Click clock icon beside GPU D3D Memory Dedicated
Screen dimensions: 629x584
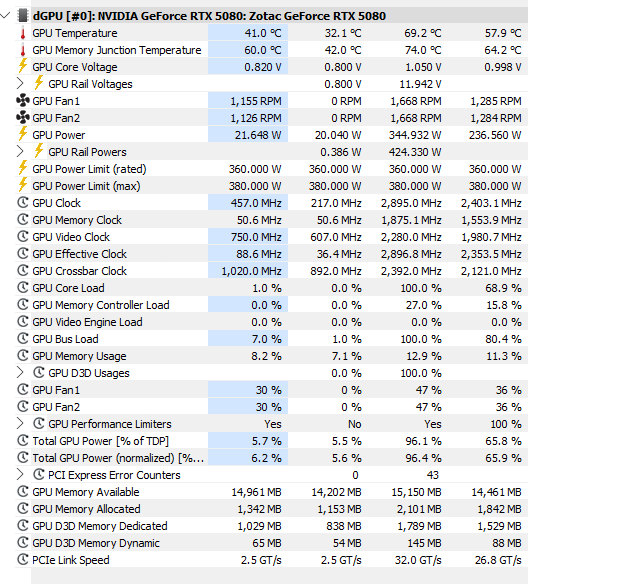tap(23, 525)
